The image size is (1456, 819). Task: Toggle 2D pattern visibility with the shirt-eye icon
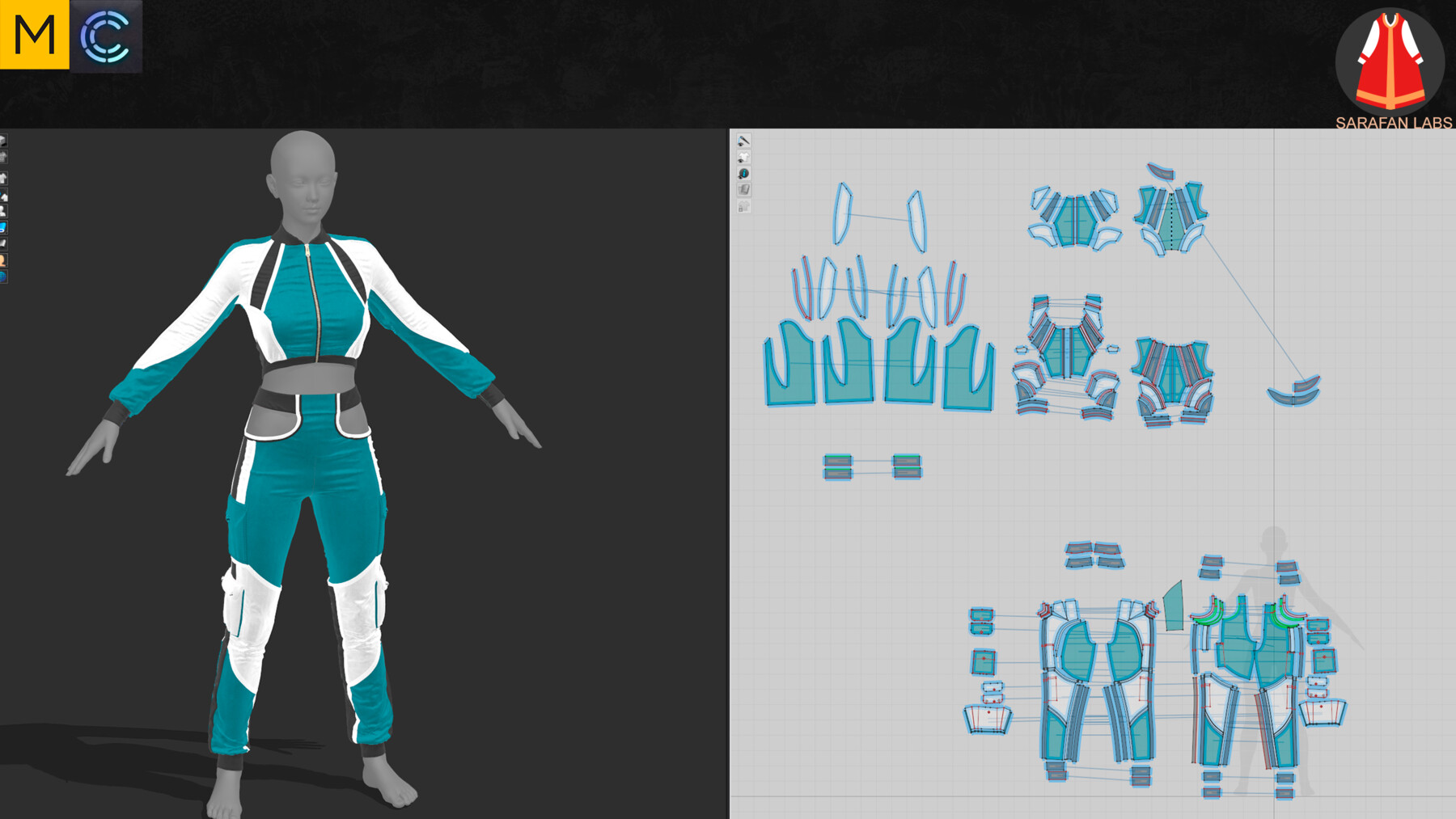(743, 157)
